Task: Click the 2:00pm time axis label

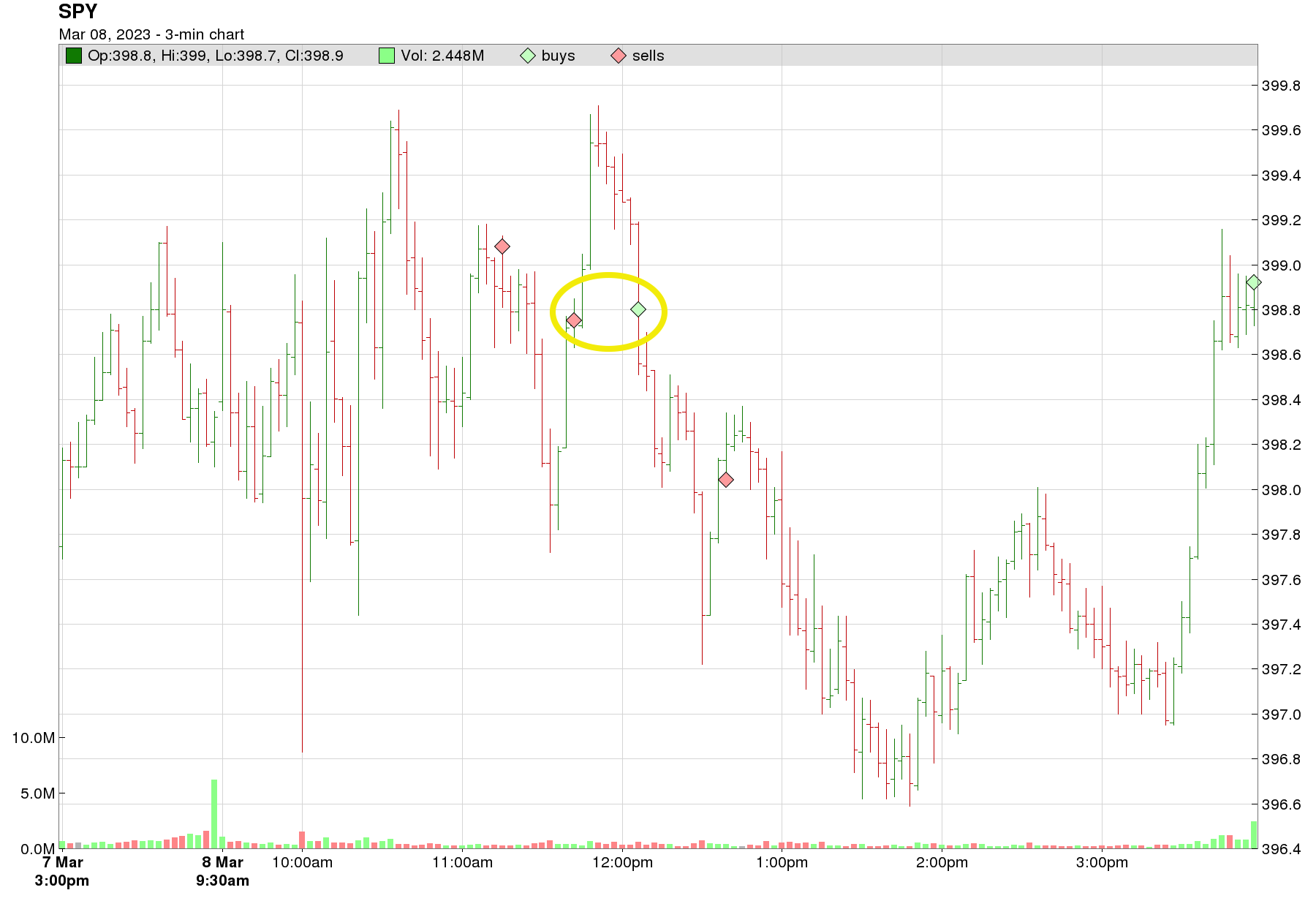Action: 942,862
